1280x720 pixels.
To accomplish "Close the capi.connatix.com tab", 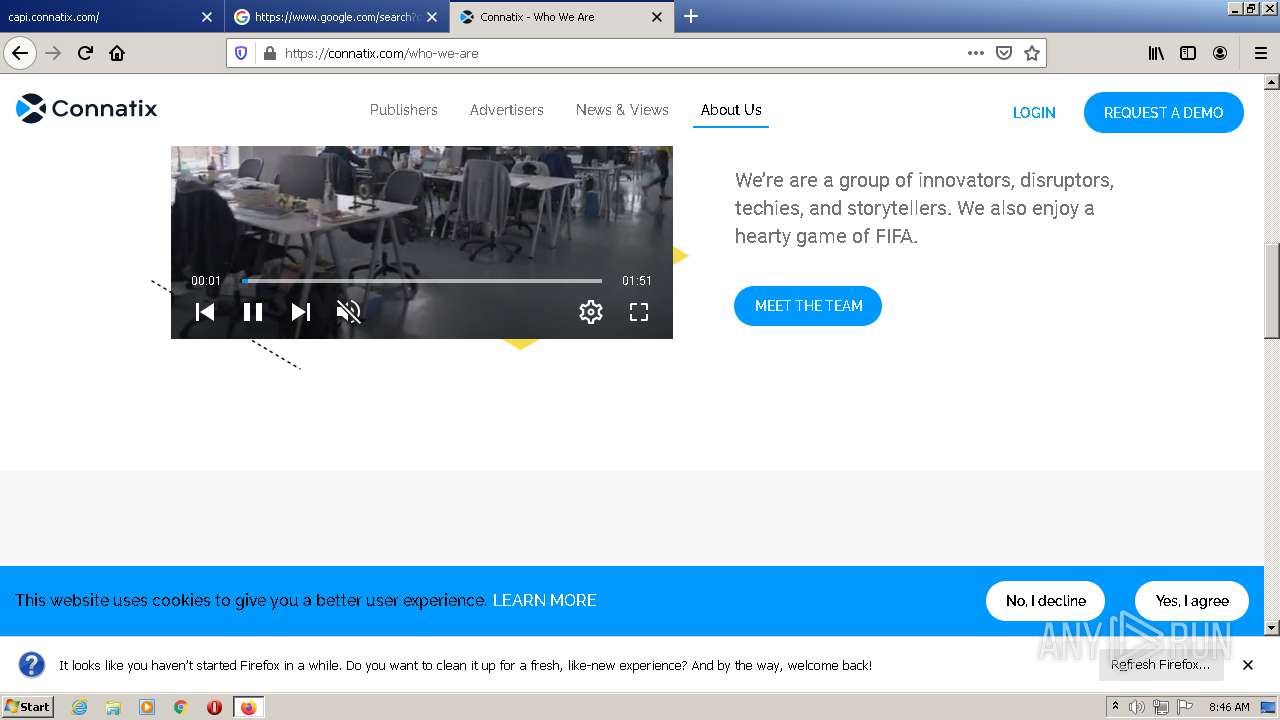I will pos(207,17).
